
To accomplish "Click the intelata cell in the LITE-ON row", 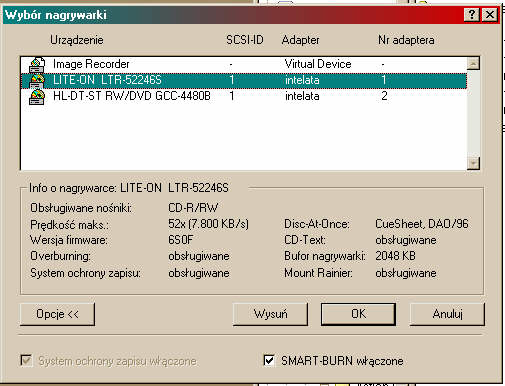I will pyautogui.click(x=302, y=80).
